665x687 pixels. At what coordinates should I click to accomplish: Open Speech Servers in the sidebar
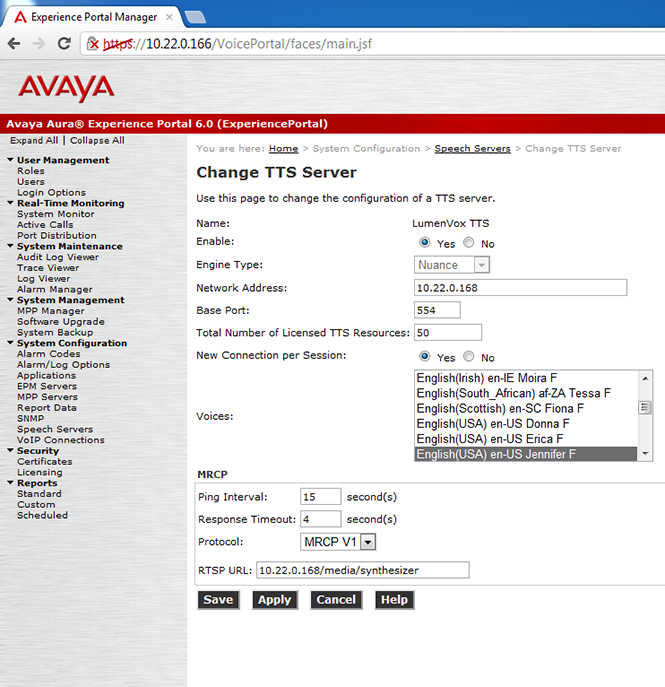[55, 429]
